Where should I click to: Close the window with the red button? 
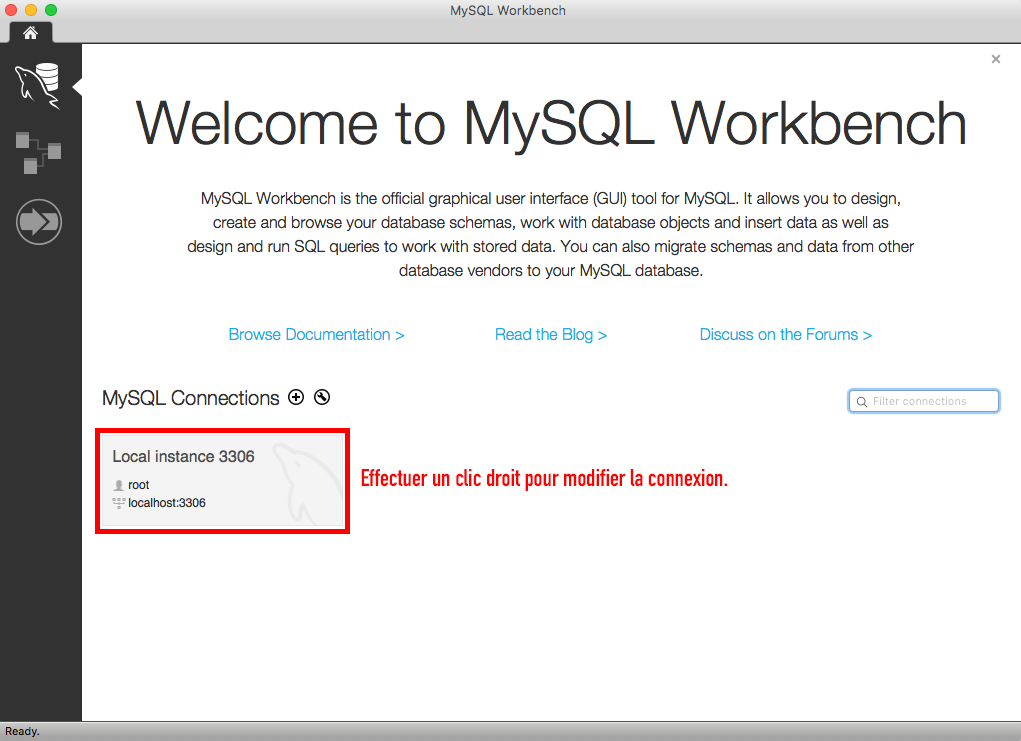coord(13,10)
